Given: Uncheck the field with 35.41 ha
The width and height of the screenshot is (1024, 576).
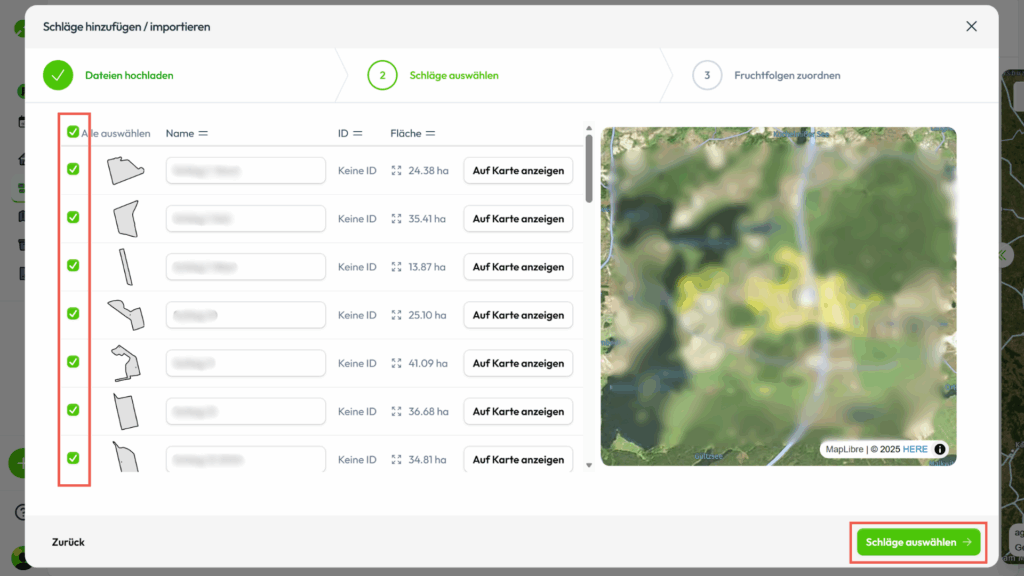Looking at the screenshot, I should click(73, 217).
